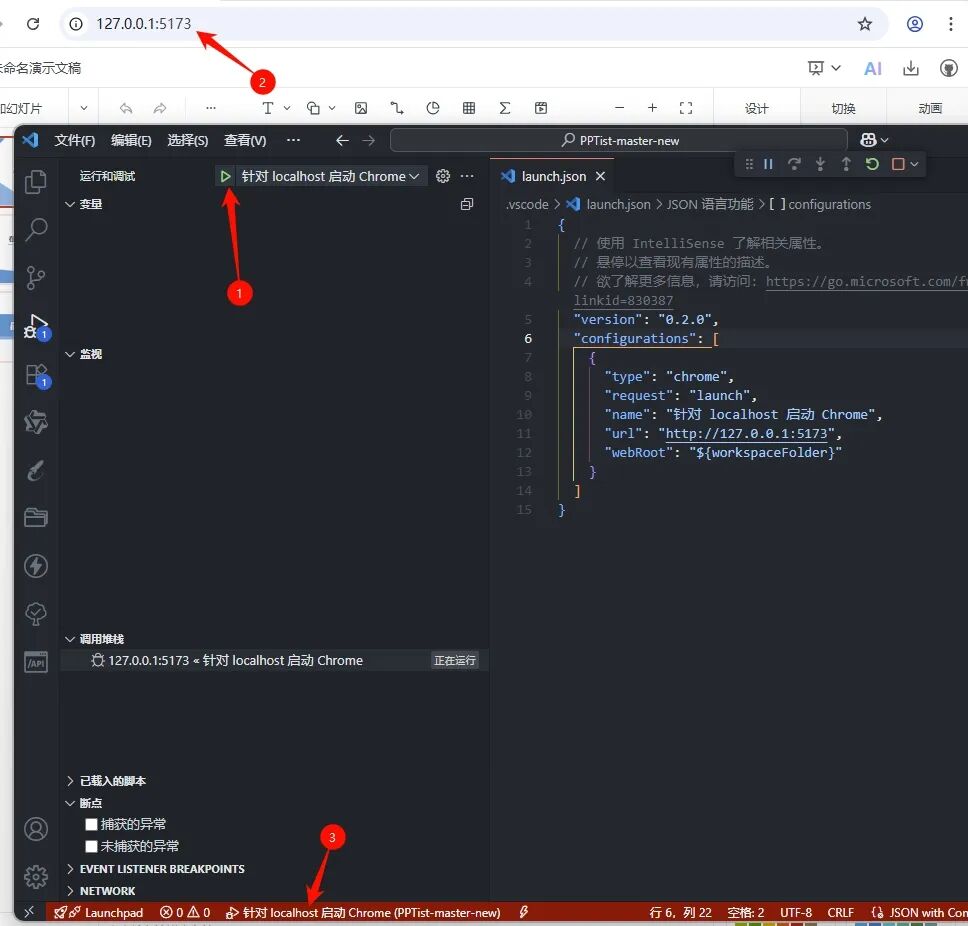Insert a table in PPTist

tap(469, 108)
